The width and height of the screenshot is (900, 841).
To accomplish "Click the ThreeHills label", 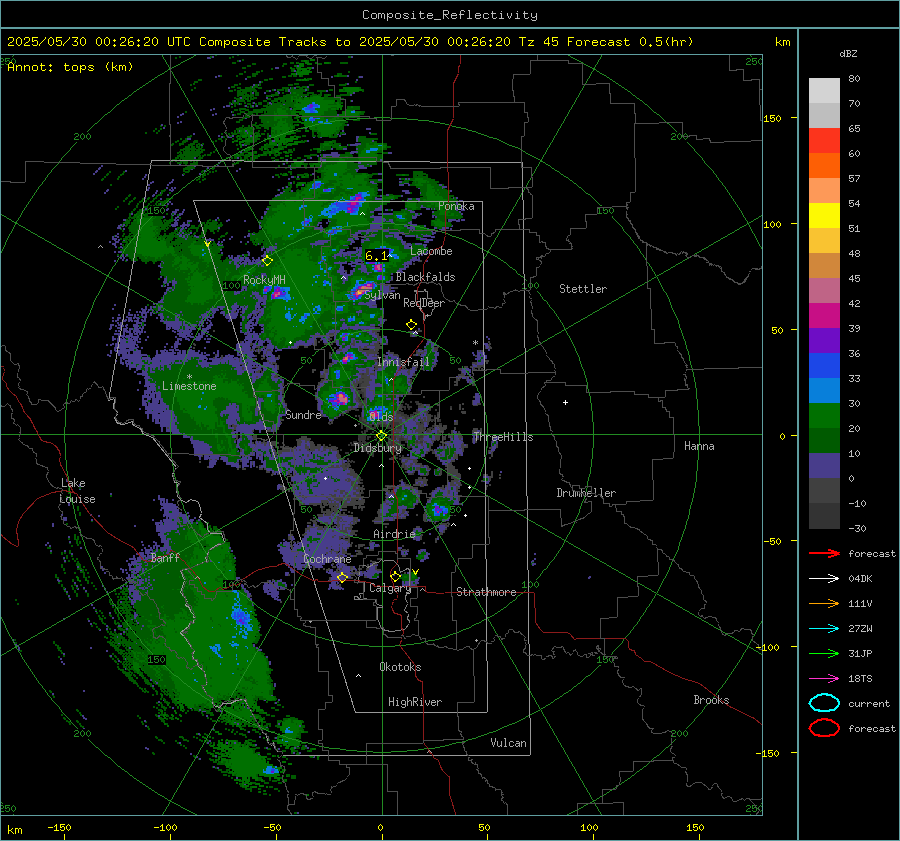I will tap(503, 437).
